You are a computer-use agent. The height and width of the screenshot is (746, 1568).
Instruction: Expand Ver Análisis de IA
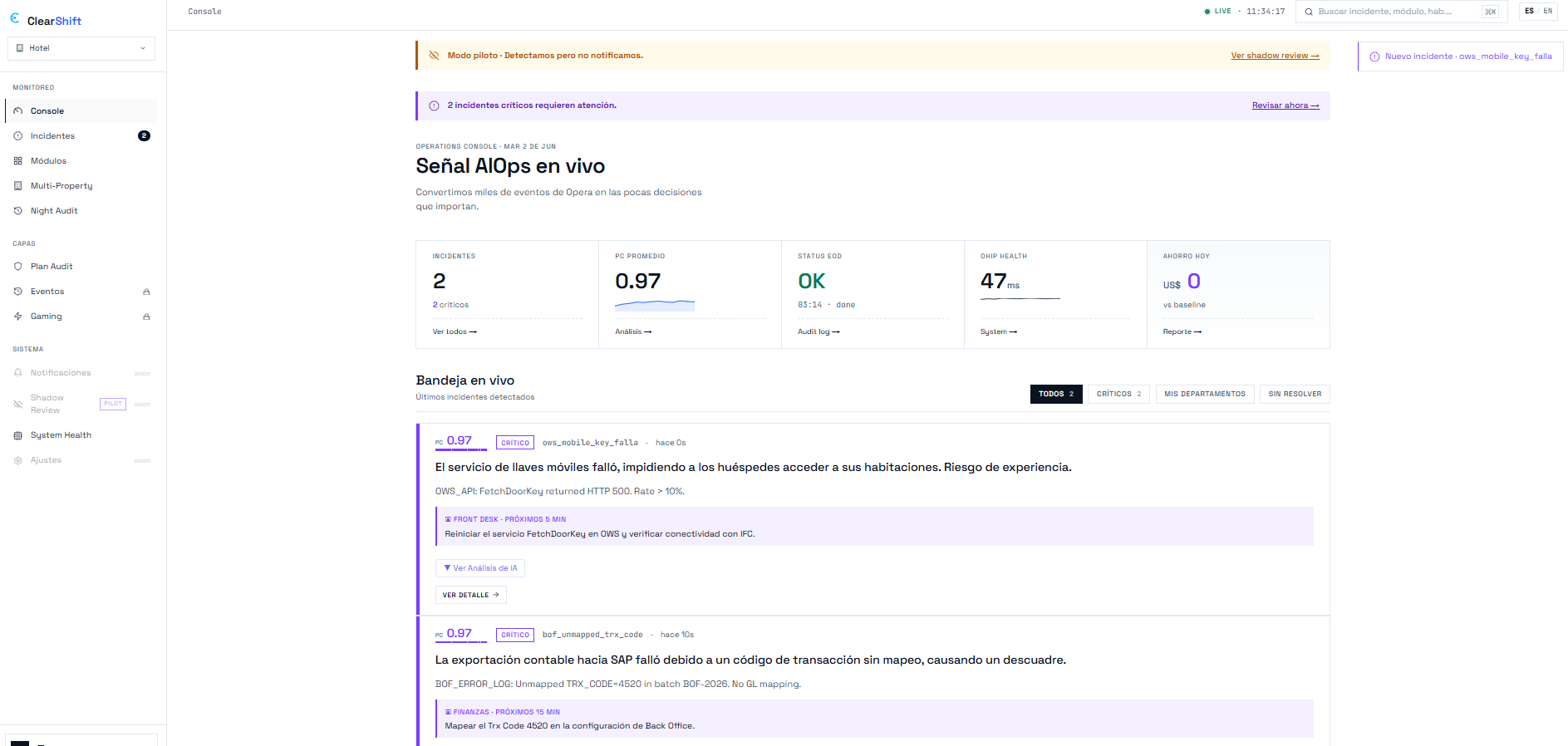pyautogui.click(x=480, y=568)
